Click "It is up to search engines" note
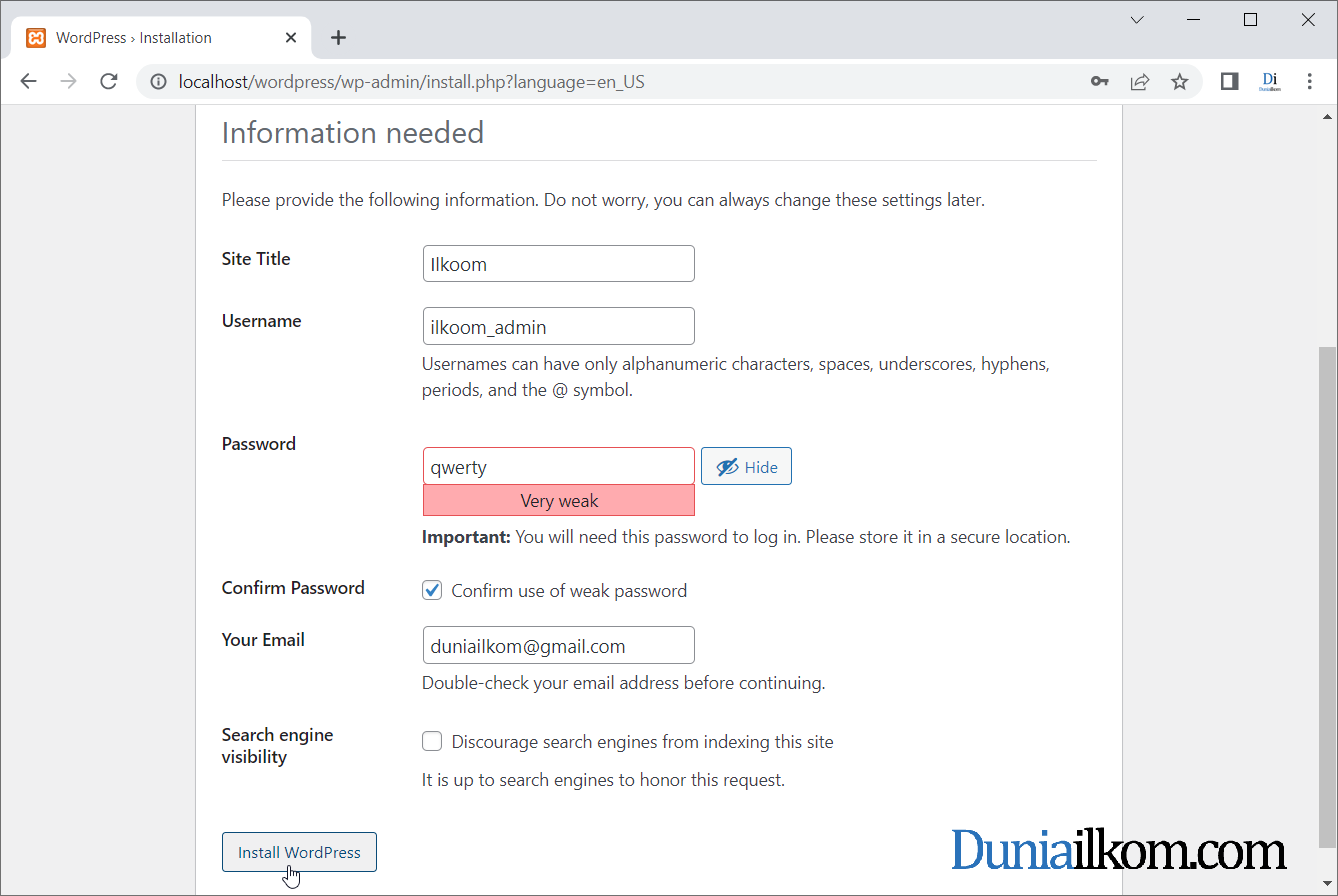1338x896 pixels. (603, 780)
